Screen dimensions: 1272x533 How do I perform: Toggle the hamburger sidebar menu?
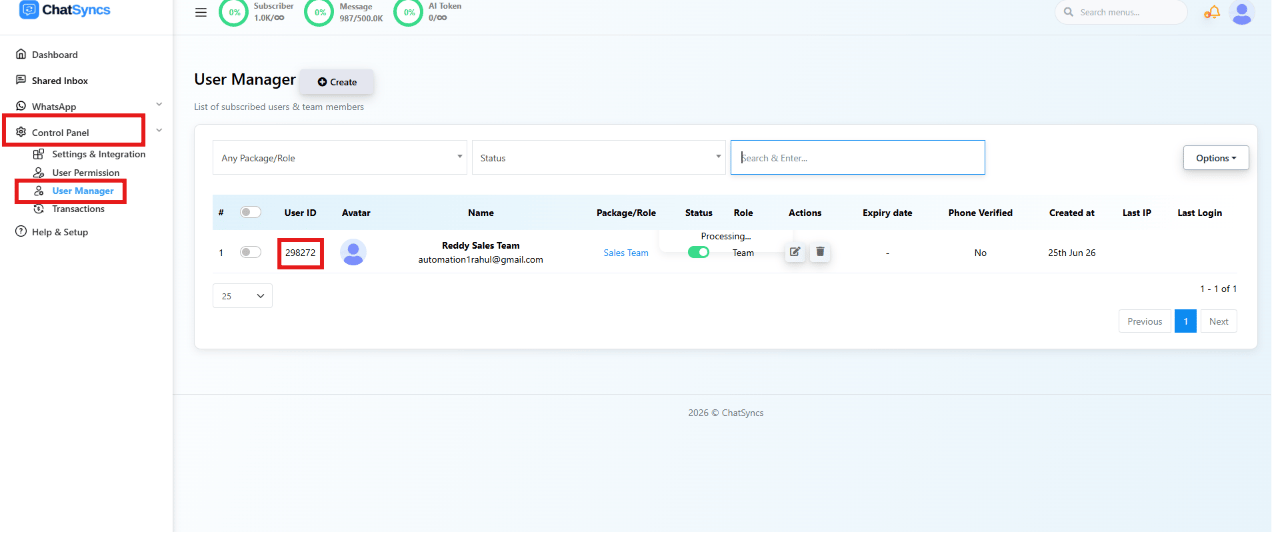pos(201,13)
